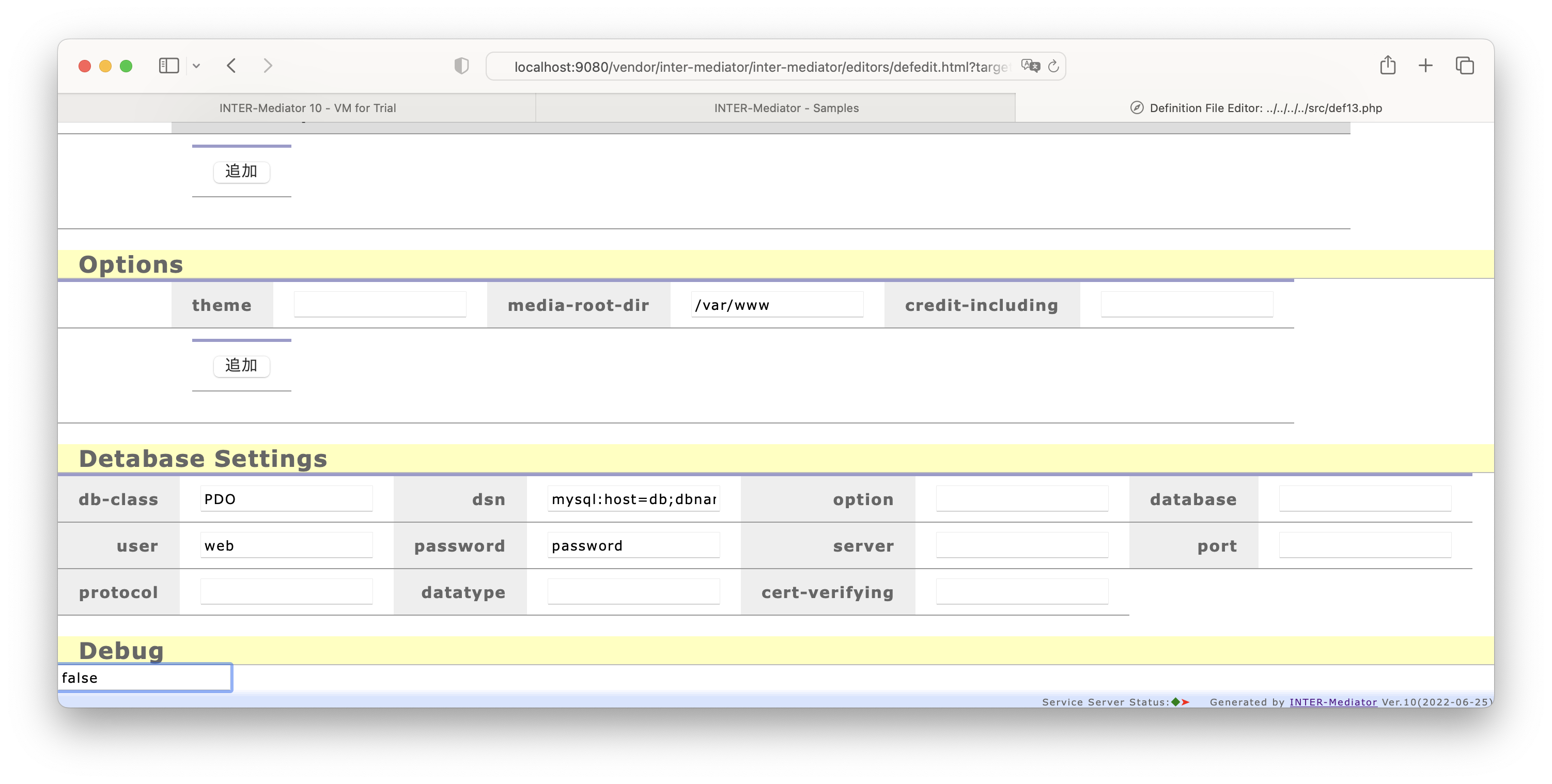Image resolution: width=1552 pixels, height=784 pixels.
Task: Open the INTER-Mediator footer link
Action: [1333, 701]
